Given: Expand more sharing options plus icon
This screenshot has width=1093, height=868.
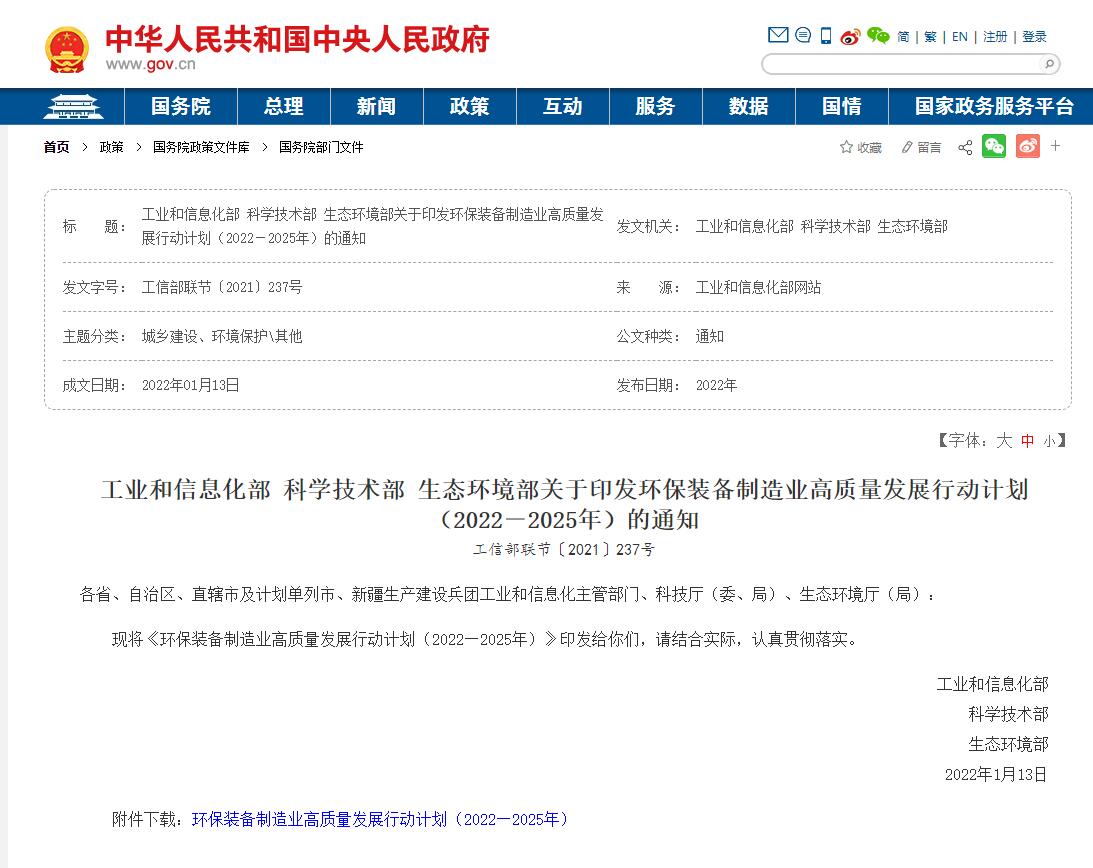Looking at the screenshot, I should [1055, 146].
